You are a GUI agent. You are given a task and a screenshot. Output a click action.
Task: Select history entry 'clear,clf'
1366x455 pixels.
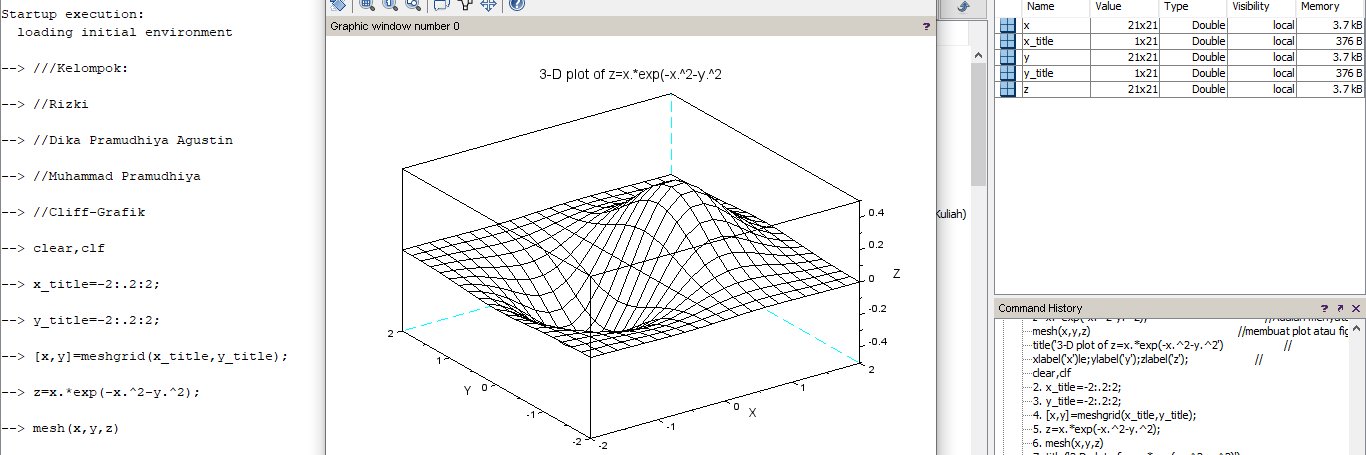[1051, 373]
